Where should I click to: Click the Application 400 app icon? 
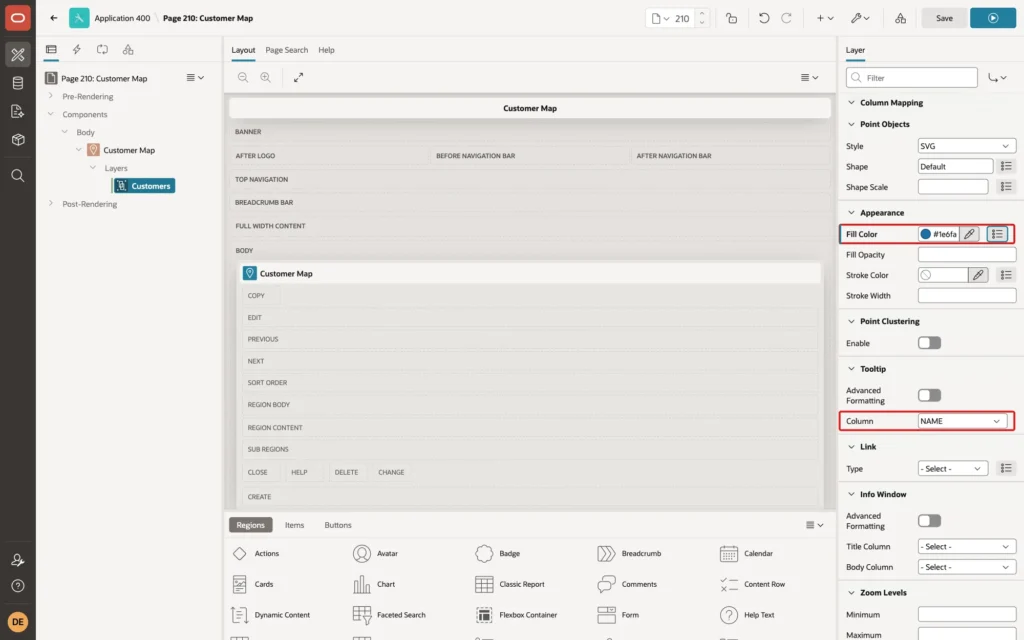pos(79,18)
